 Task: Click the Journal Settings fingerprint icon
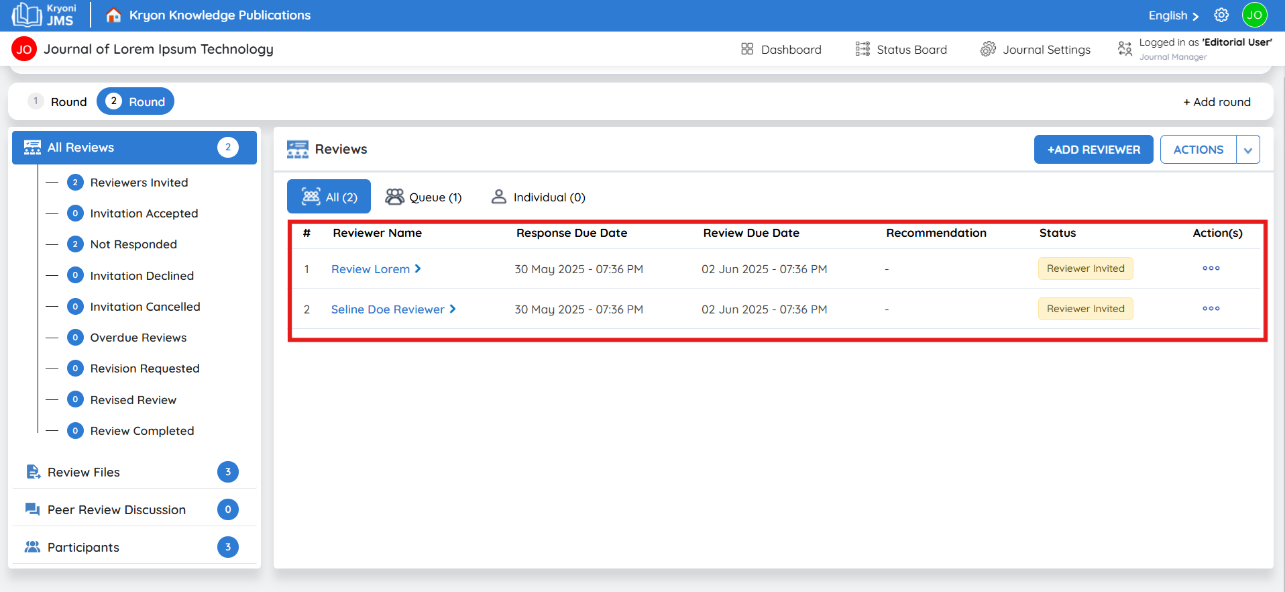[x=988, y=49]
